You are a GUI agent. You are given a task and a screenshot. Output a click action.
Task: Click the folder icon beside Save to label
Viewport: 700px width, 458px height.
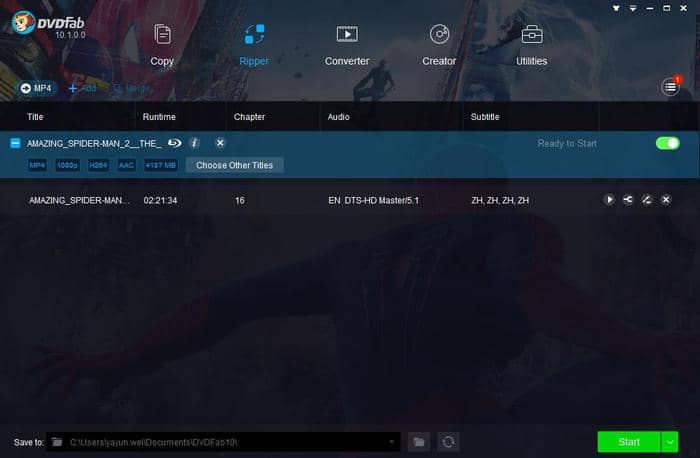[x=57, y=442]
